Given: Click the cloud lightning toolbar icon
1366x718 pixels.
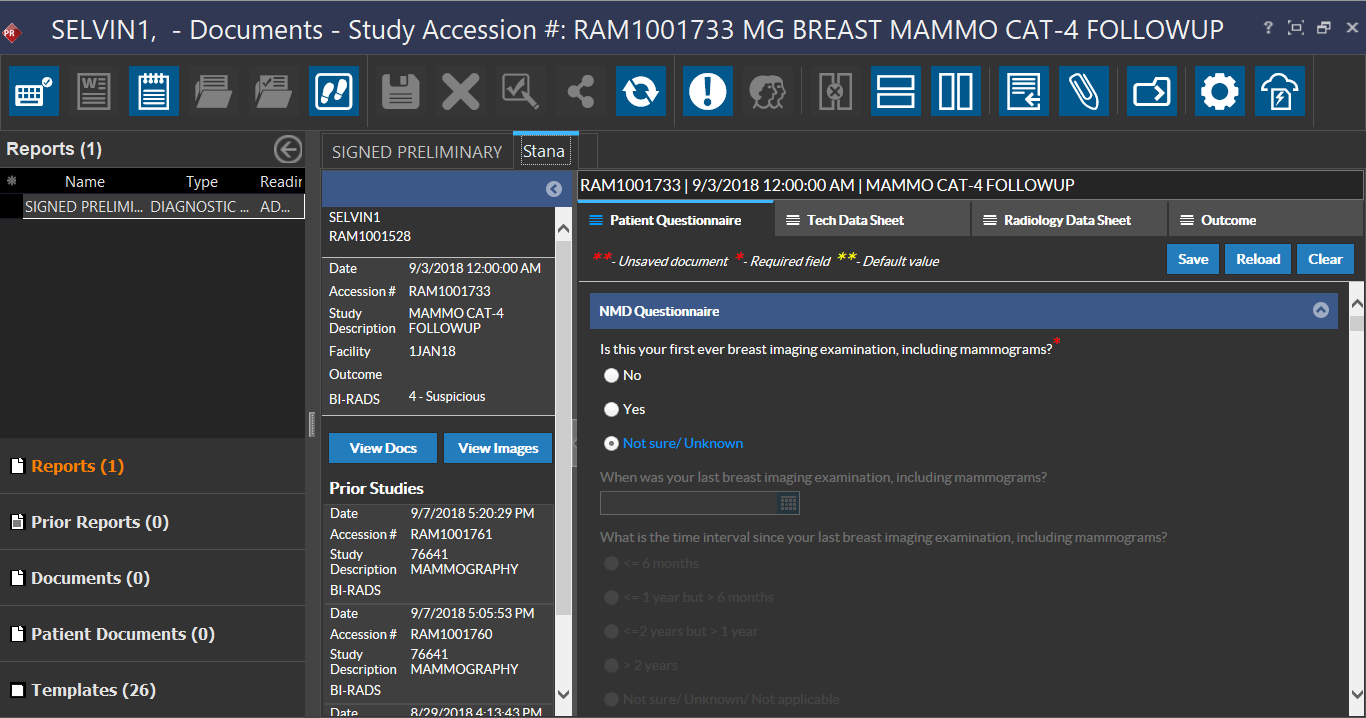Looking at the screenshot, I should [1280, 91].
